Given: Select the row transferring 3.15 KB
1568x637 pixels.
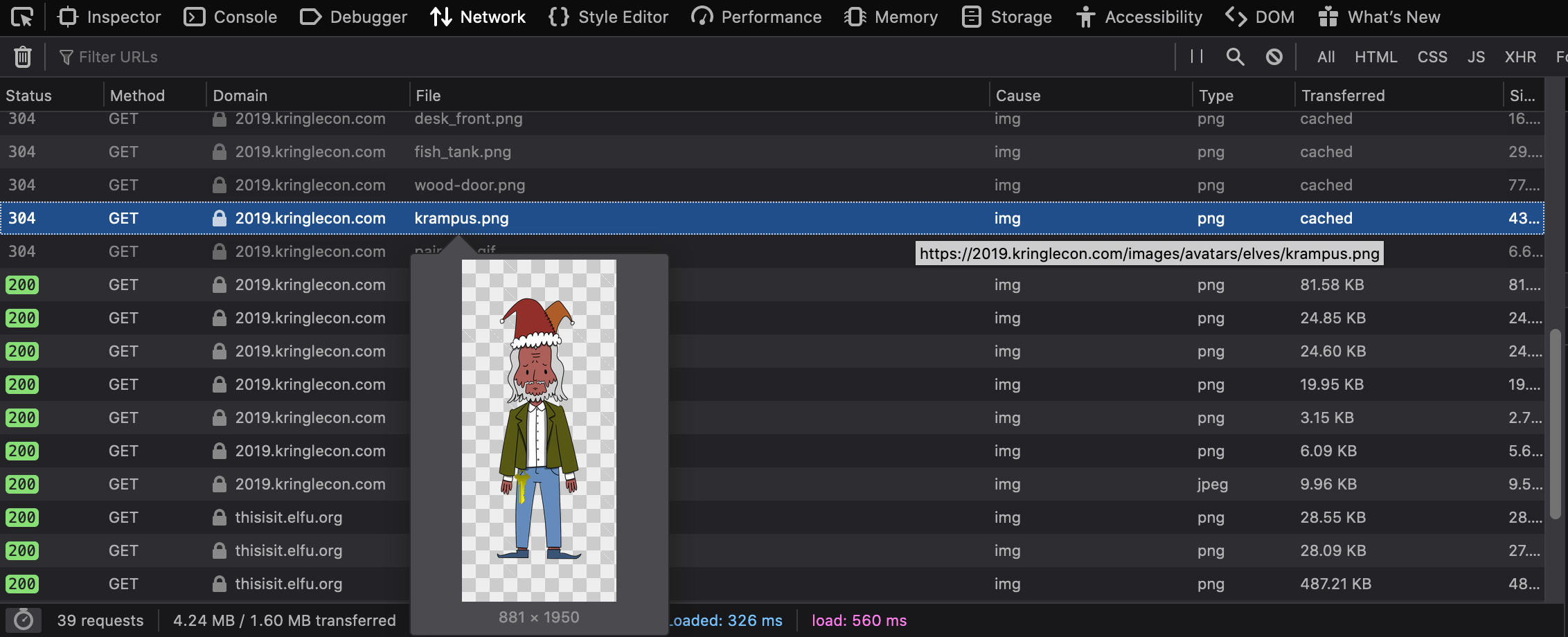Looking at the screenshot, I should (772, 418).
